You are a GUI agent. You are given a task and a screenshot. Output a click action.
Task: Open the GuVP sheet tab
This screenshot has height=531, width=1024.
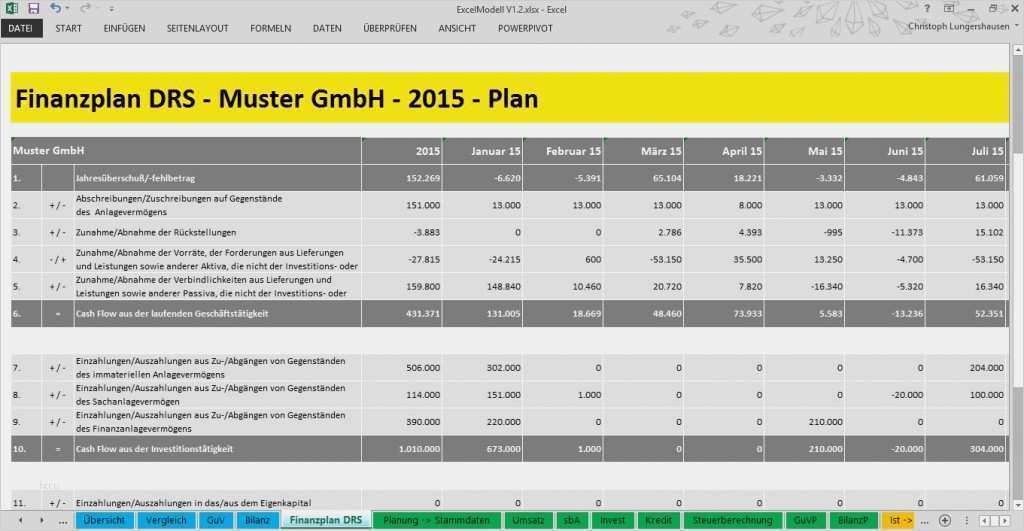805,521
